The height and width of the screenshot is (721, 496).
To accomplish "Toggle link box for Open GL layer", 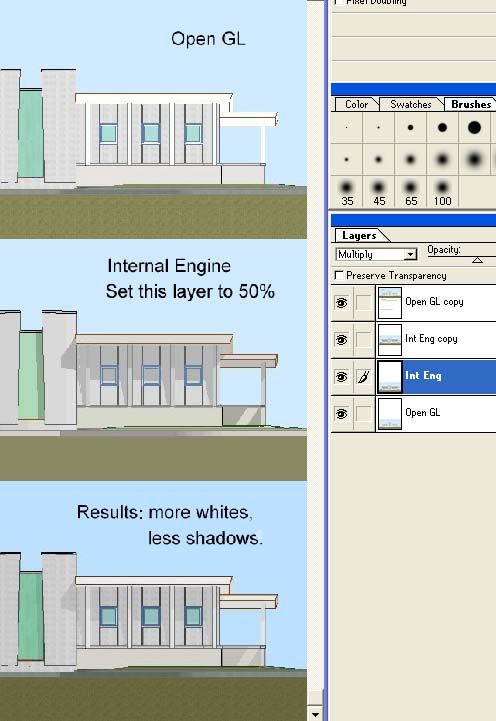I will point(364,414).
